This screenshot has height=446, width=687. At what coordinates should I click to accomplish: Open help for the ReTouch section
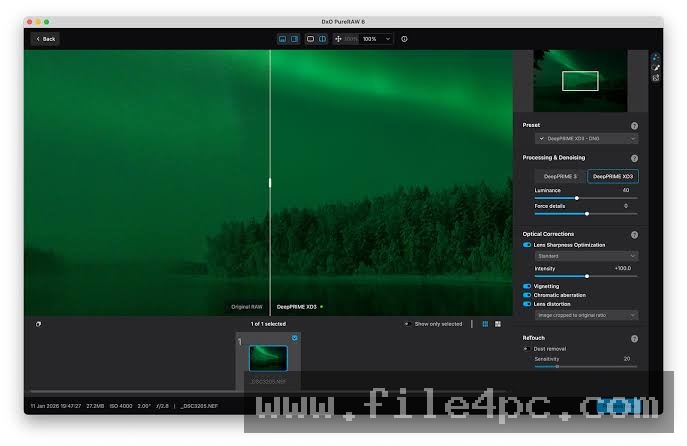(634, 339)
